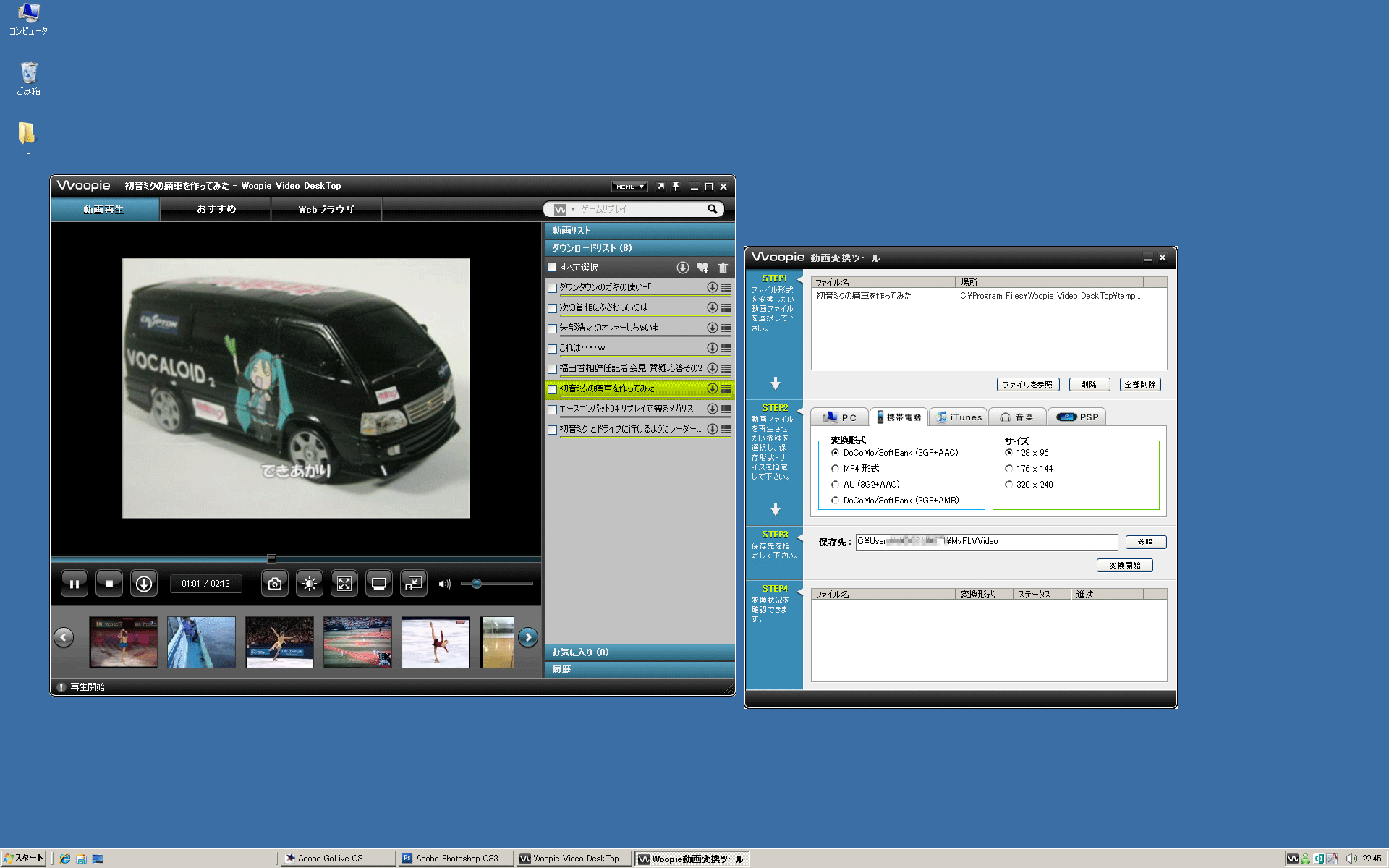1389x868 pixels.
Task: Select the PSP device tab
Action: pyautogui.click(x=1077, y=417)
